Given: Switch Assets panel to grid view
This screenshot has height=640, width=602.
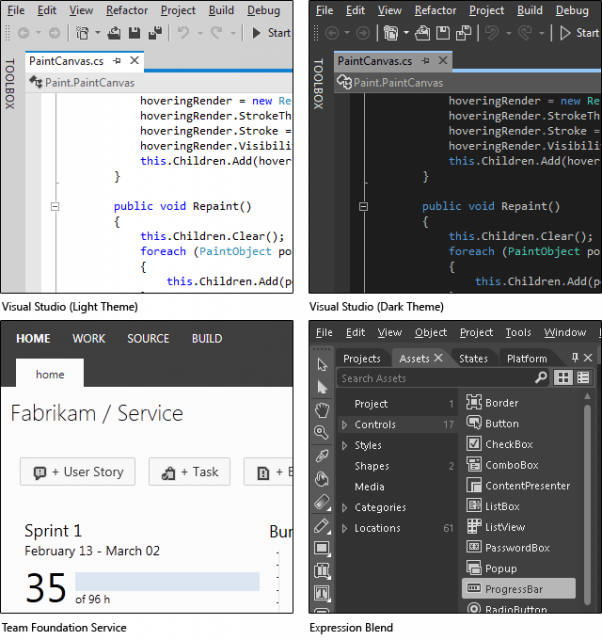Looking at the screenshot, I should [x=563, y=378].
